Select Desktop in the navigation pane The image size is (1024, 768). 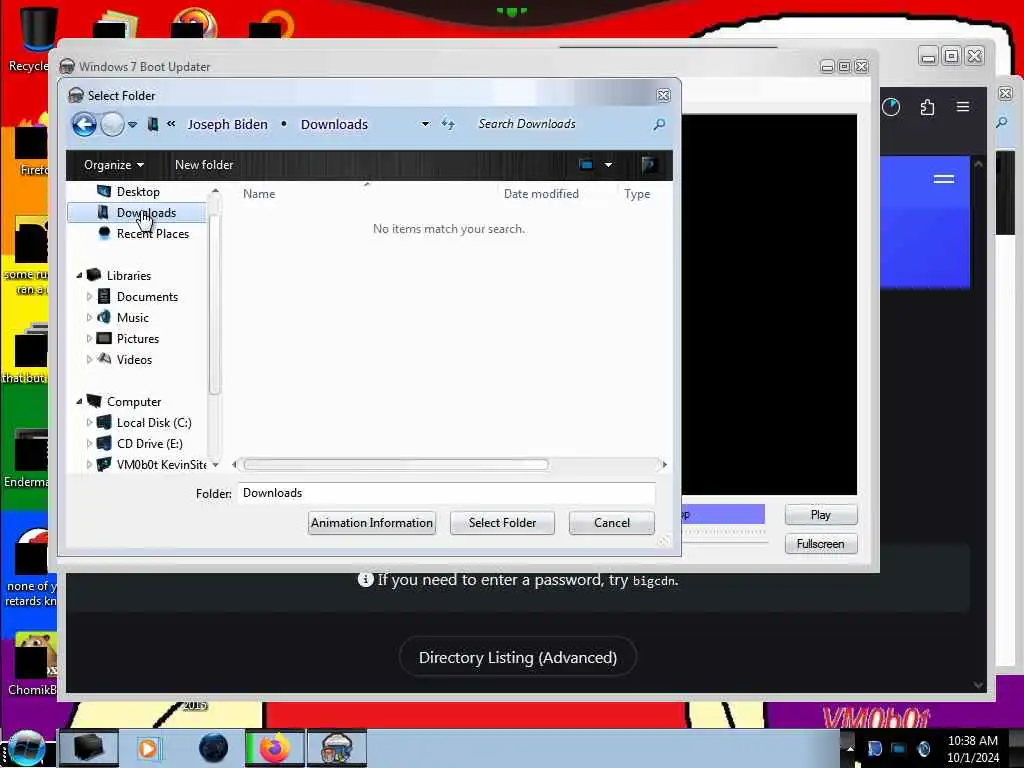click(x=138, y=191)
